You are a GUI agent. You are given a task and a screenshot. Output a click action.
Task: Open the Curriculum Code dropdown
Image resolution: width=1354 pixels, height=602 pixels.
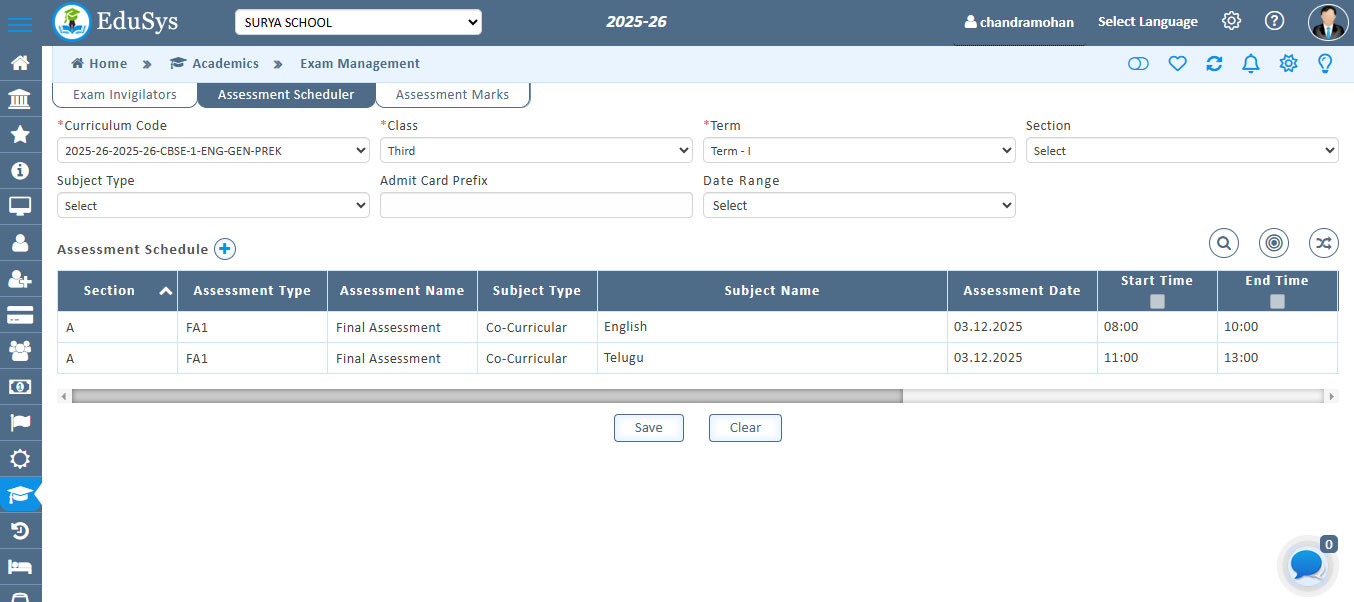point(213,151)
